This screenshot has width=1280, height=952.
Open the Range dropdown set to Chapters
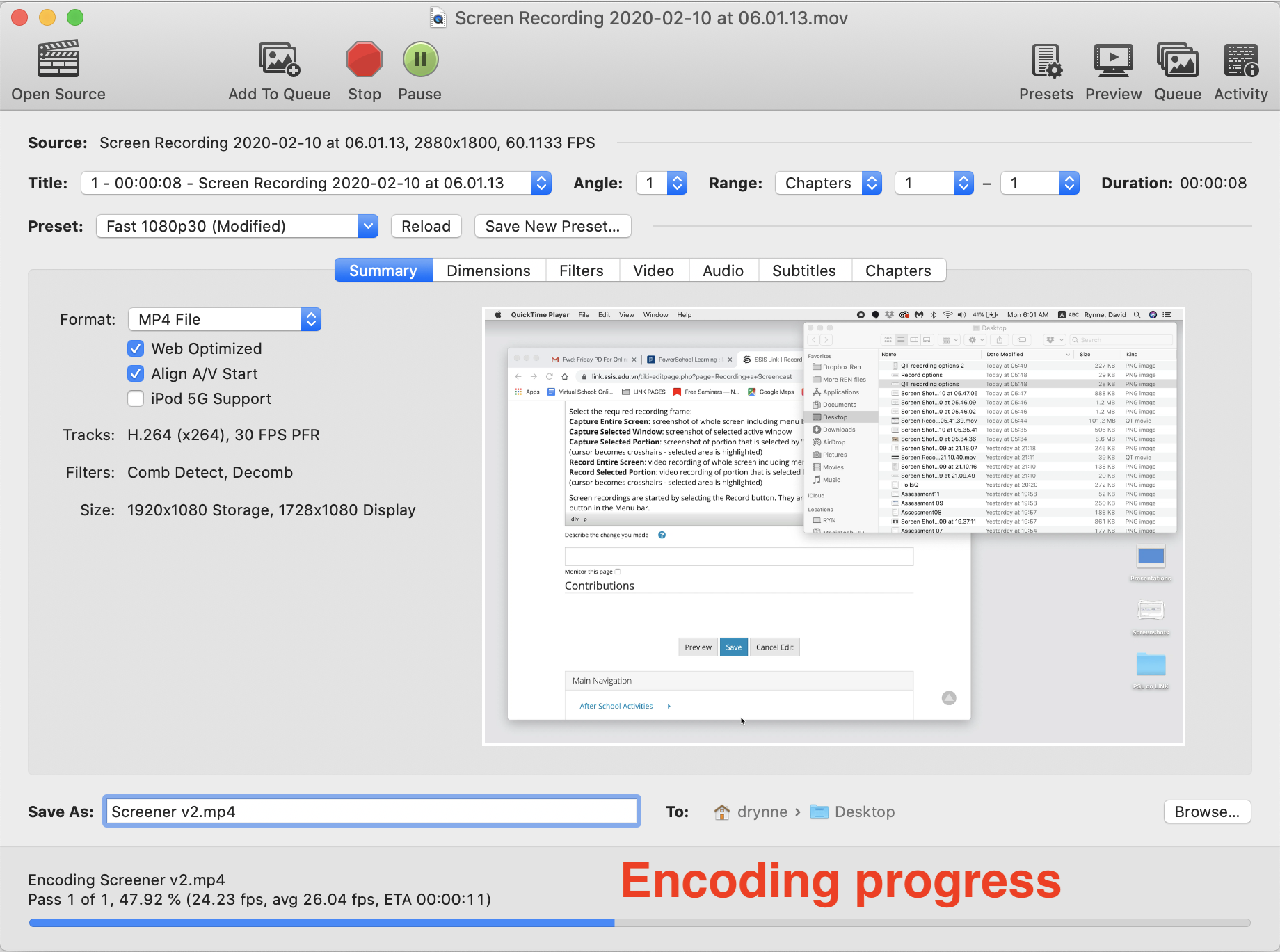pyautogui.click(x=828, y=183)
